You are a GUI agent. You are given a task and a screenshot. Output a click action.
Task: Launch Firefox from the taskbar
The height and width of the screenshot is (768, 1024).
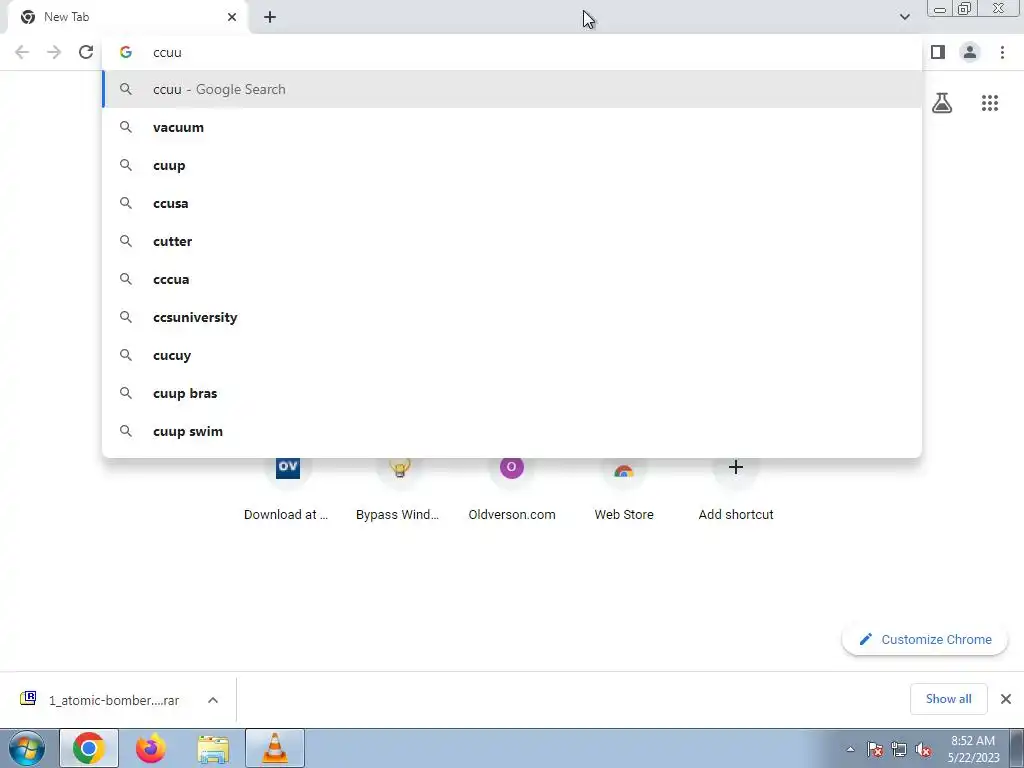tap(150, 748)
